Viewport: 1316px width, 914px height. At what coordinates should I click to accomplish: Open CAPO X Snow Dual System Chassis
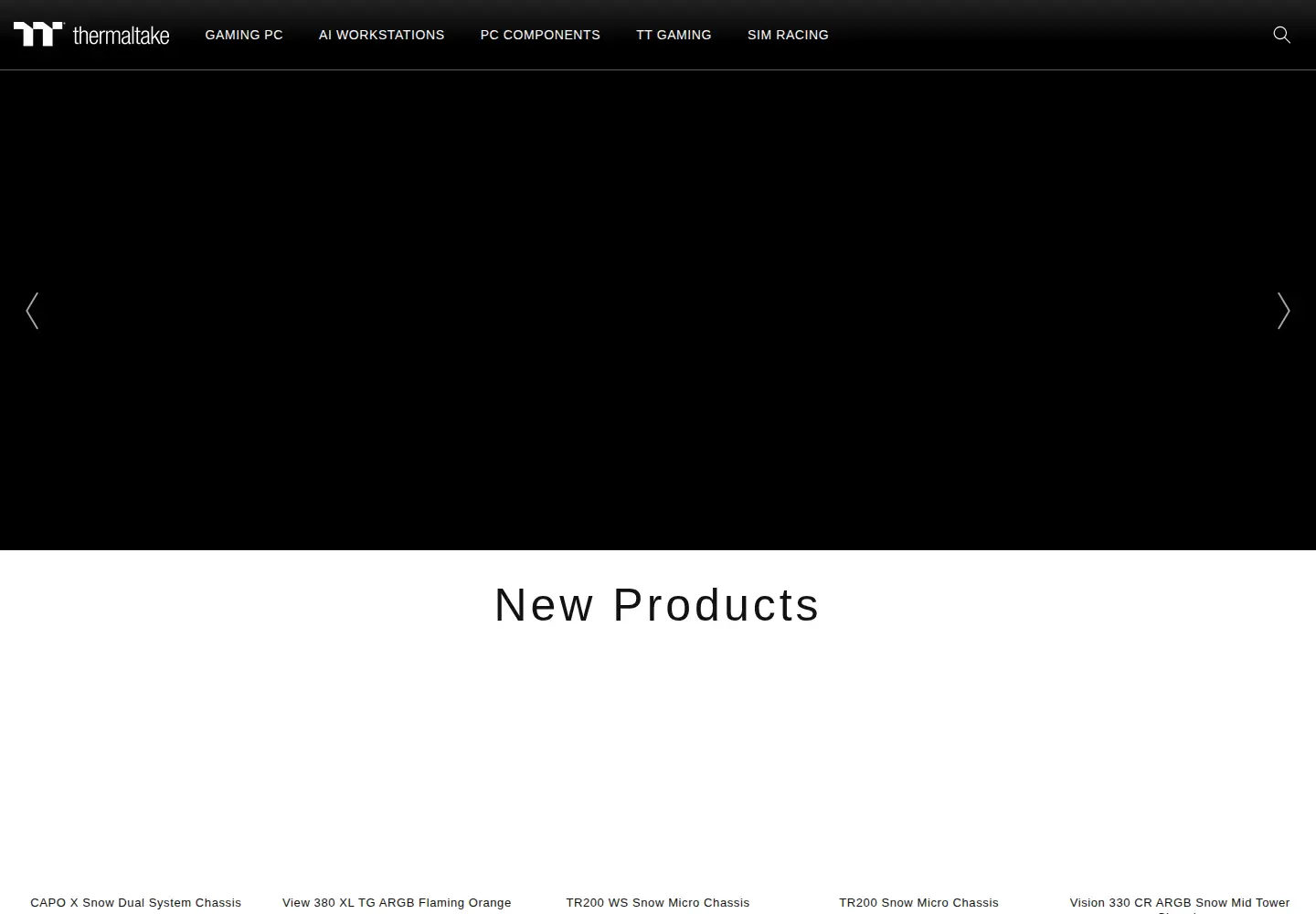coord(136,902)
